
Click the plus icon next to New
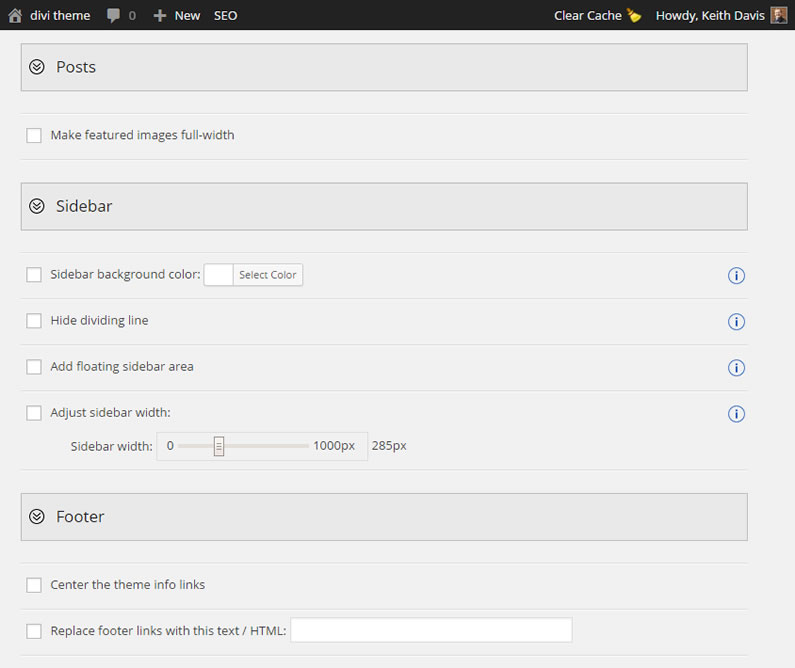tap(160, 16)
